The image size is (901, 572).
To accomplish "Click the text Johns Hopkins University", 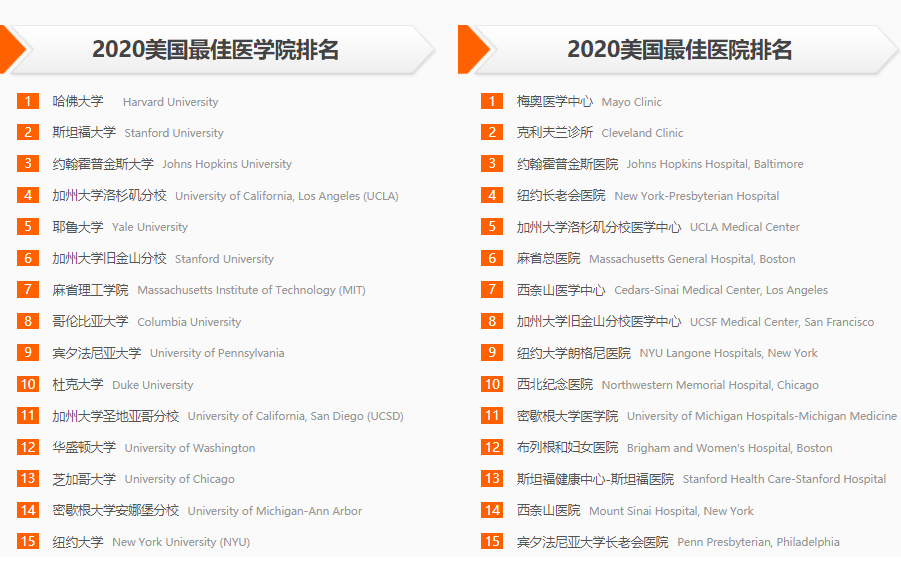I will tap(227, 164).
